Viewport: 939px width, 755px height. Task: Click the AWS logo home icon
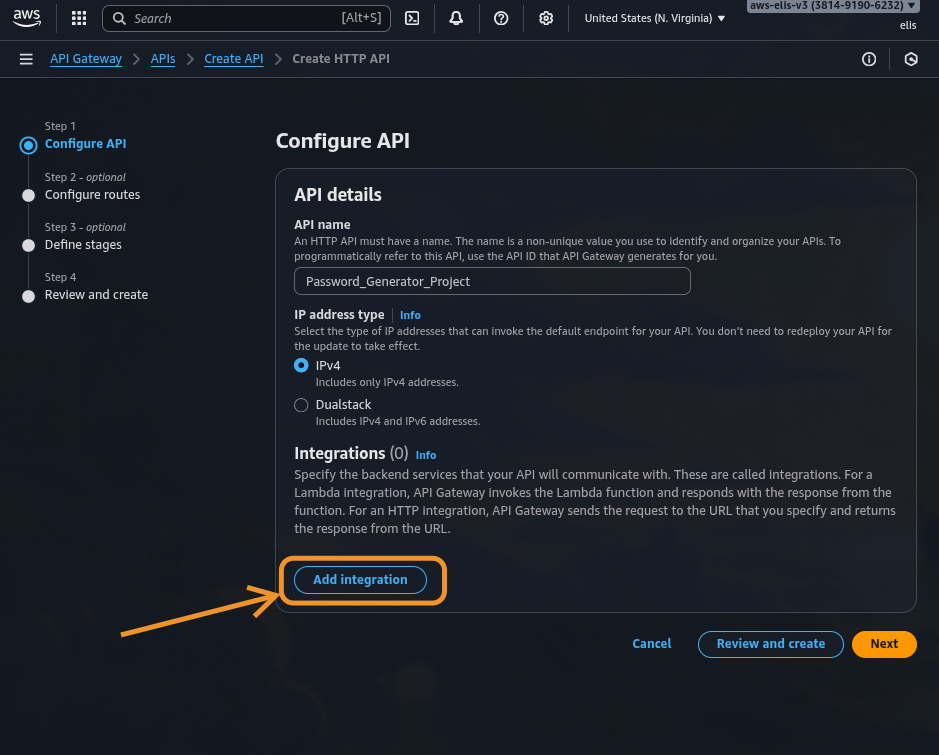[27, 18]
